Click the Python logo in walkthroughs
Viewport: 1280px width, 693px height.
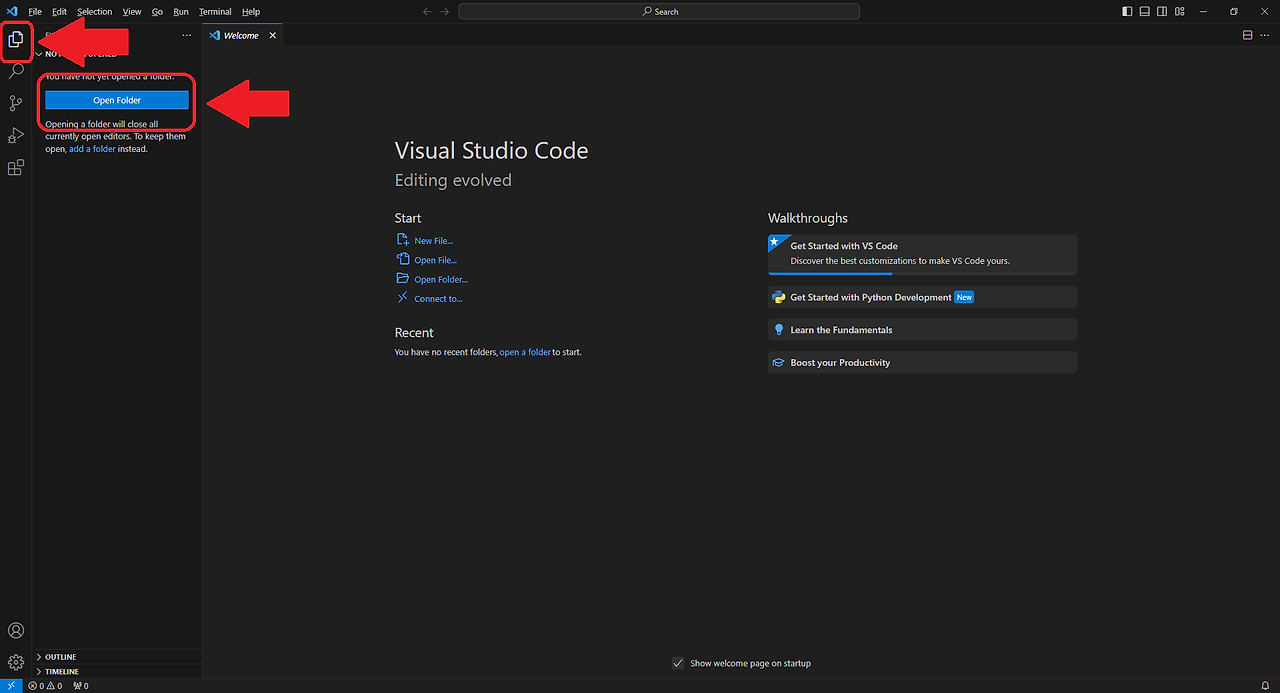coord(779,297)
